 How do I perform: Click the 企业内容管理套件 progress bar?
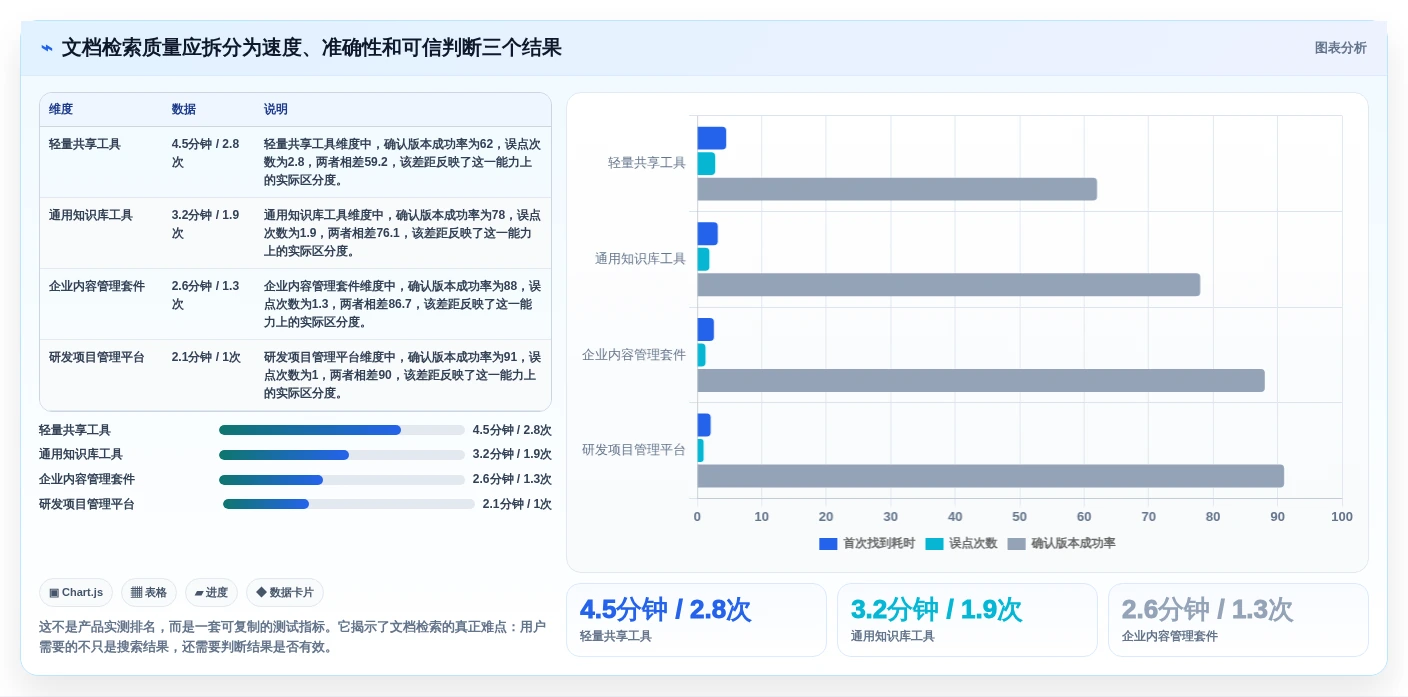tap(342, 480)
